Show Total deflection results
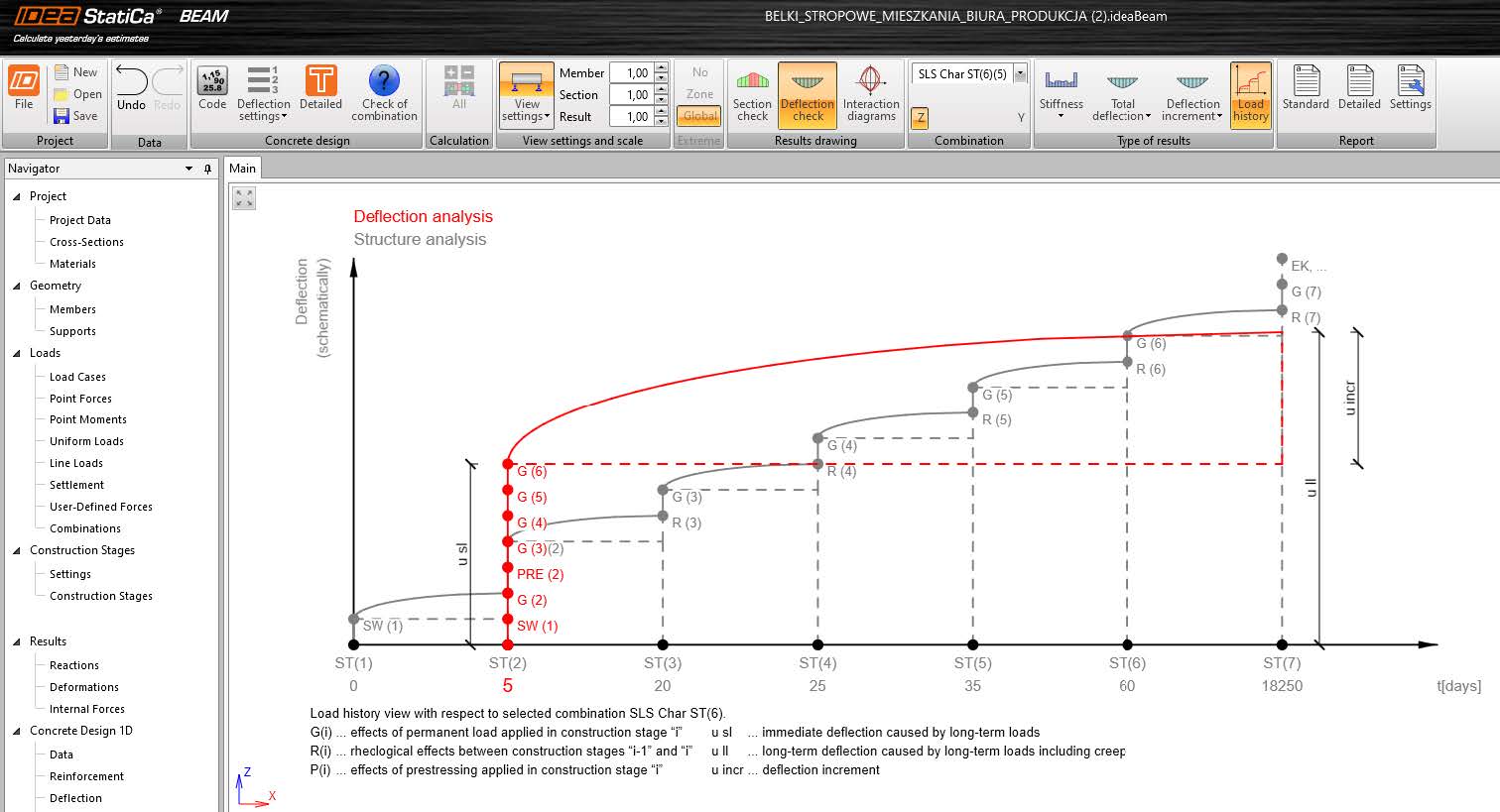This screenshot has height=812, width=1500. coord(1121,93)
